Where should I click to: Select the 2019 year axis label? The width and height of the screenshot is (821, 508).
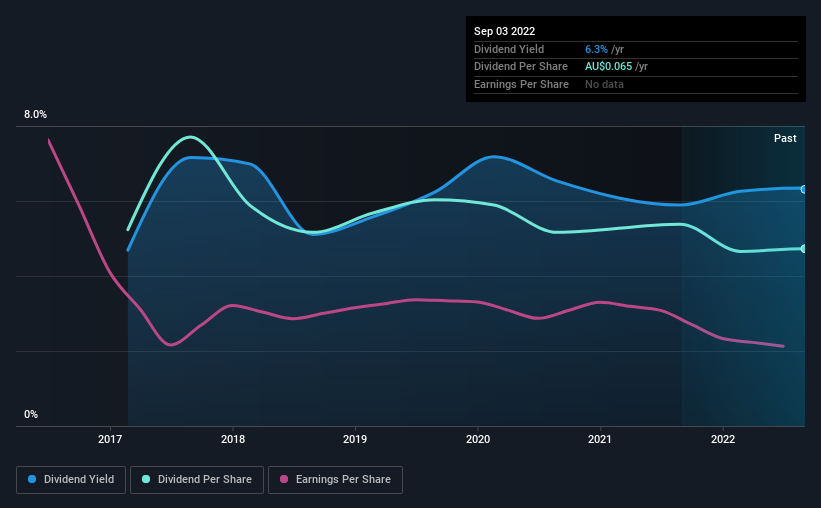click(x=355, y=439)
